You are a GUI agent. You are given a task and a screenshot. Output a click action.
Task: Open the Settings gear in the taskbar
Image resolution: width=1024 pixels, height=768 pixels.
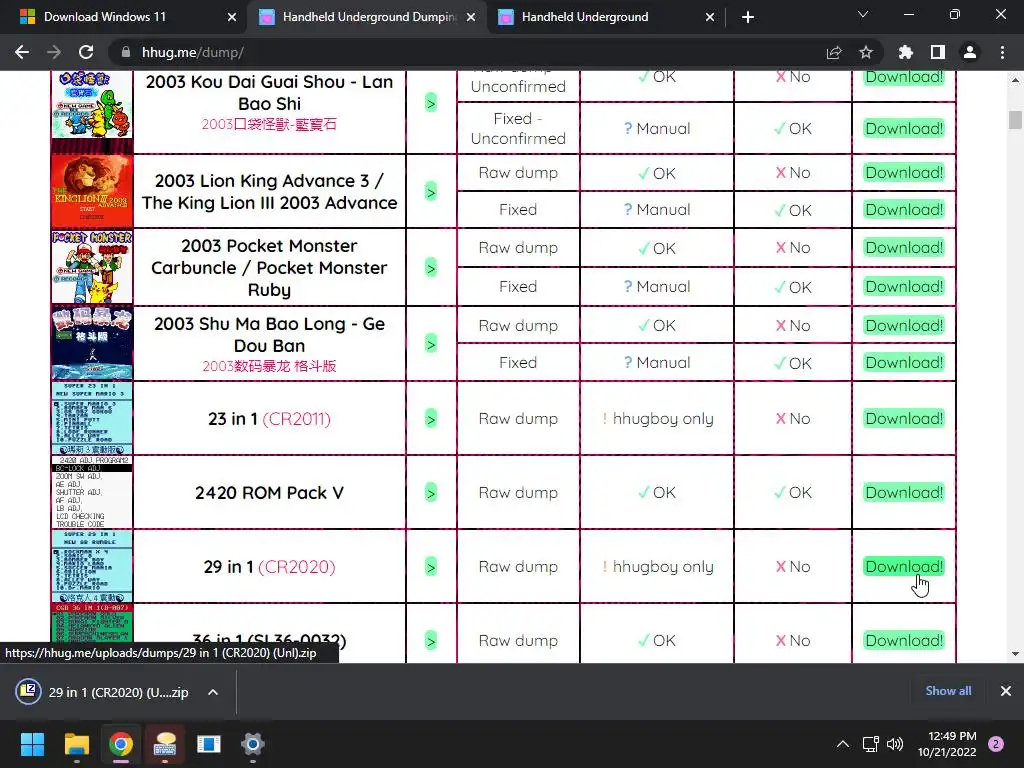click(253, 744)
